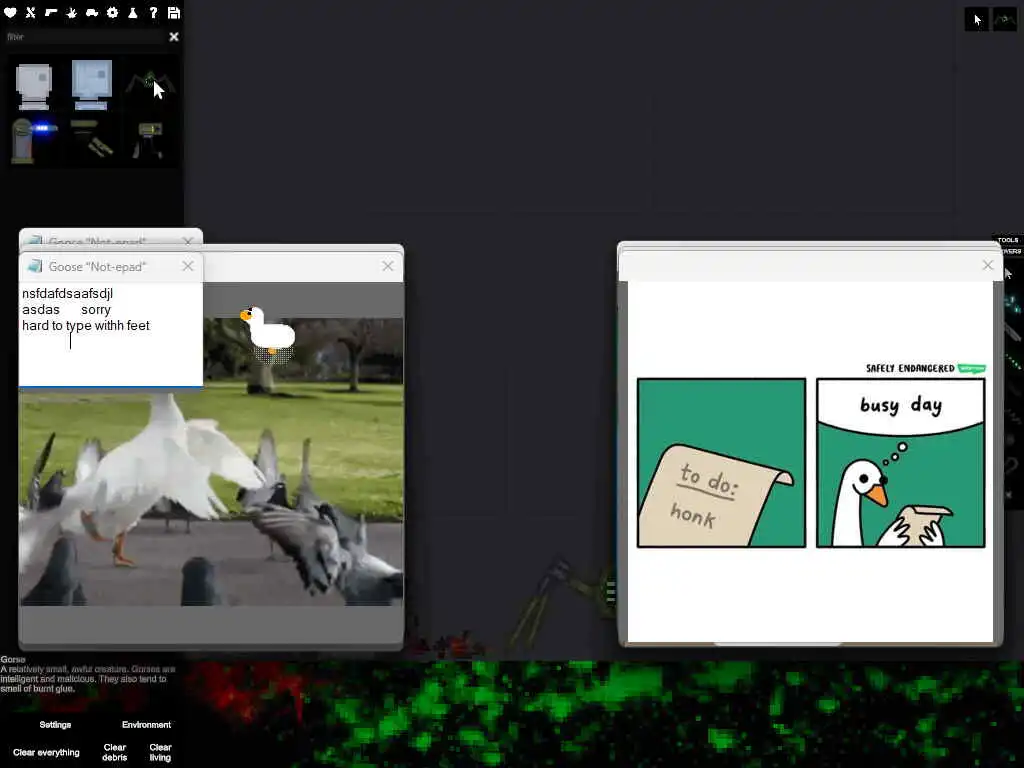Click the text 'hard to type withh feet'

(x=86, y=325)
